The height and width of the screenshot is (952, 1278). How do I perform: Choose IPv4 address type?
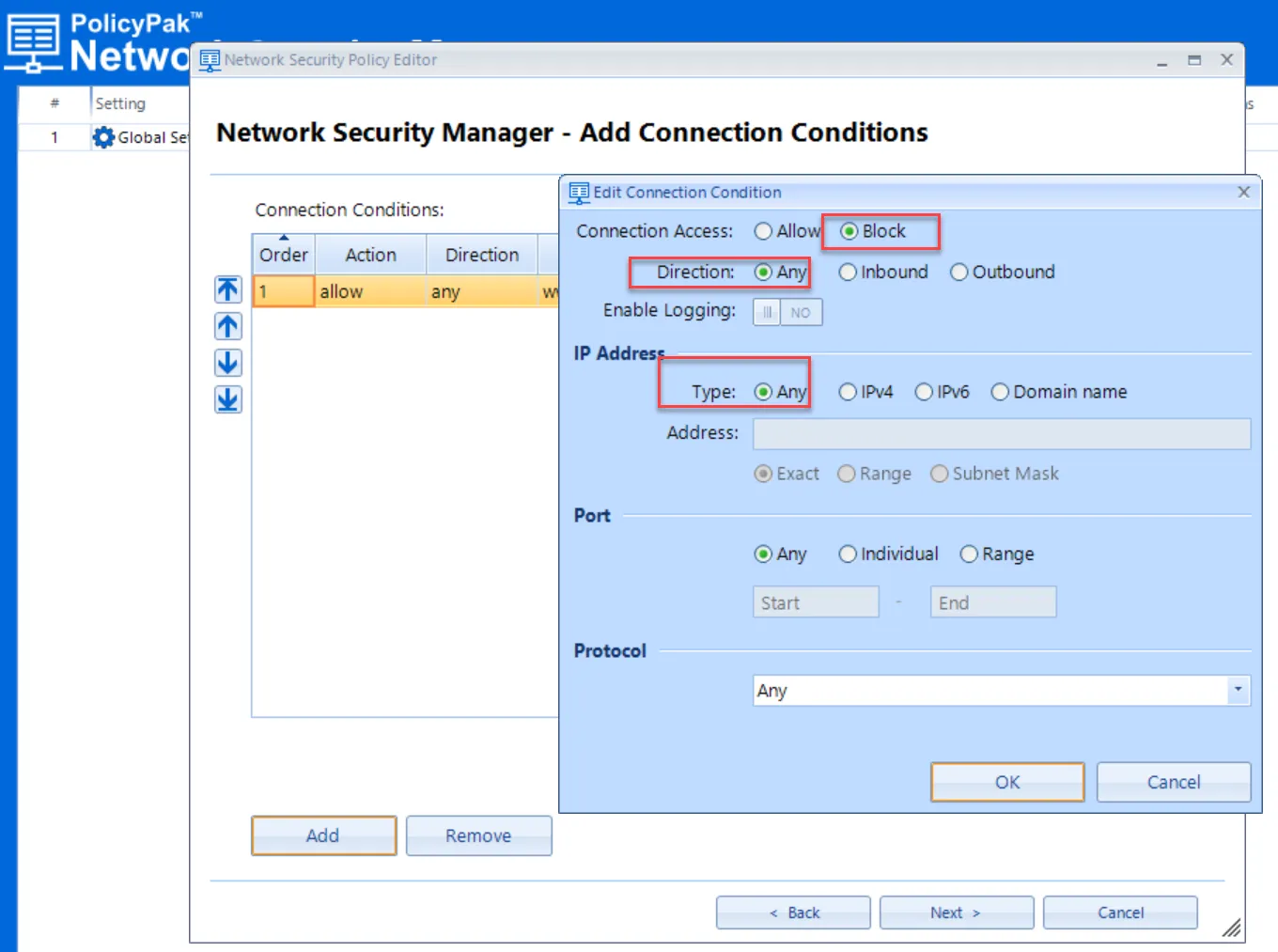click(865, 392)
